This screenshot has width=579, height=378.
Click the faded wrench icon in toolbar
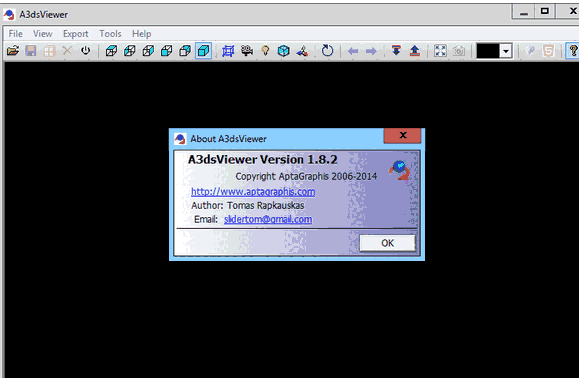pyautogui.click(x=531, y=51)
